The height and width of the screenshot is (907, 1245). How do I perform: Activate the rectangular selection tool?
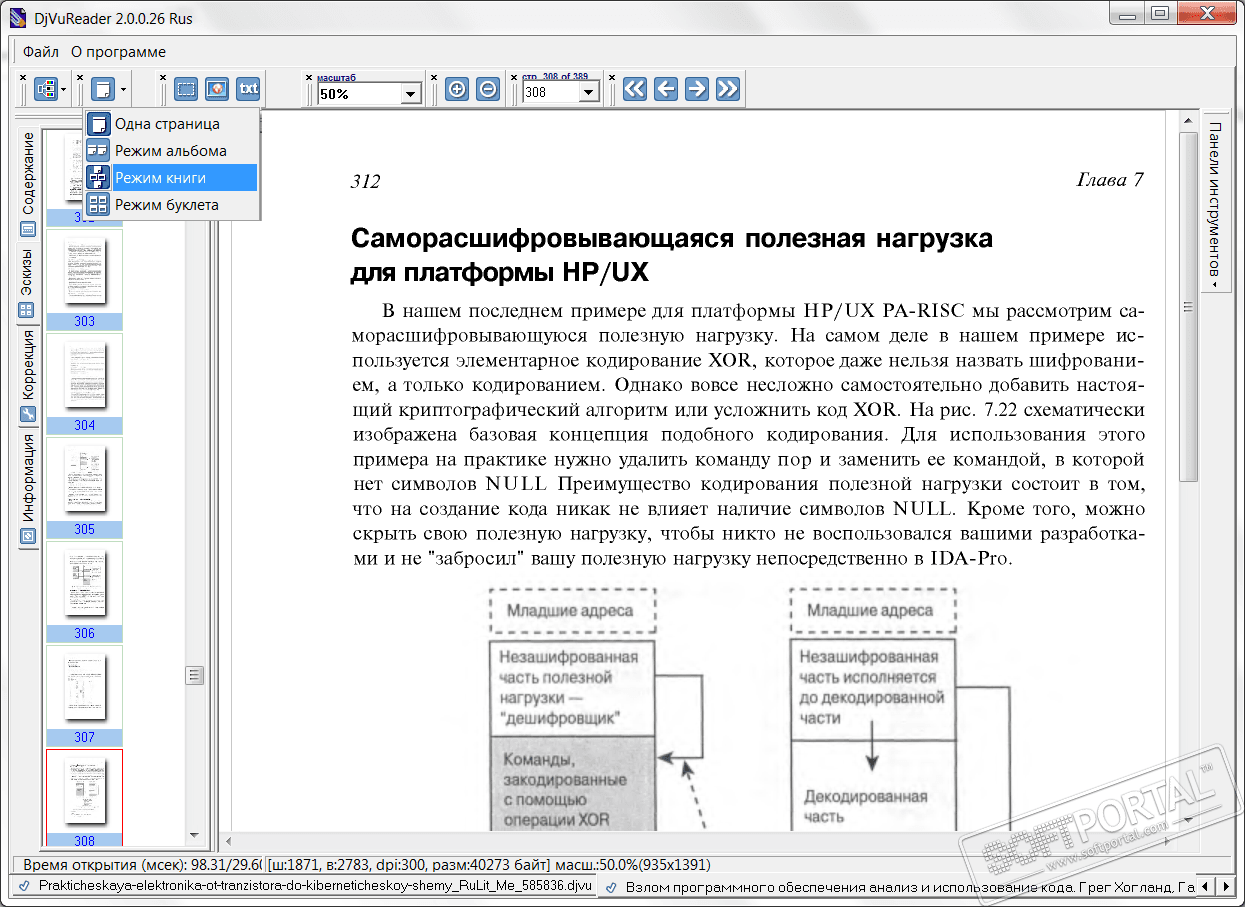tap(186, 89)
